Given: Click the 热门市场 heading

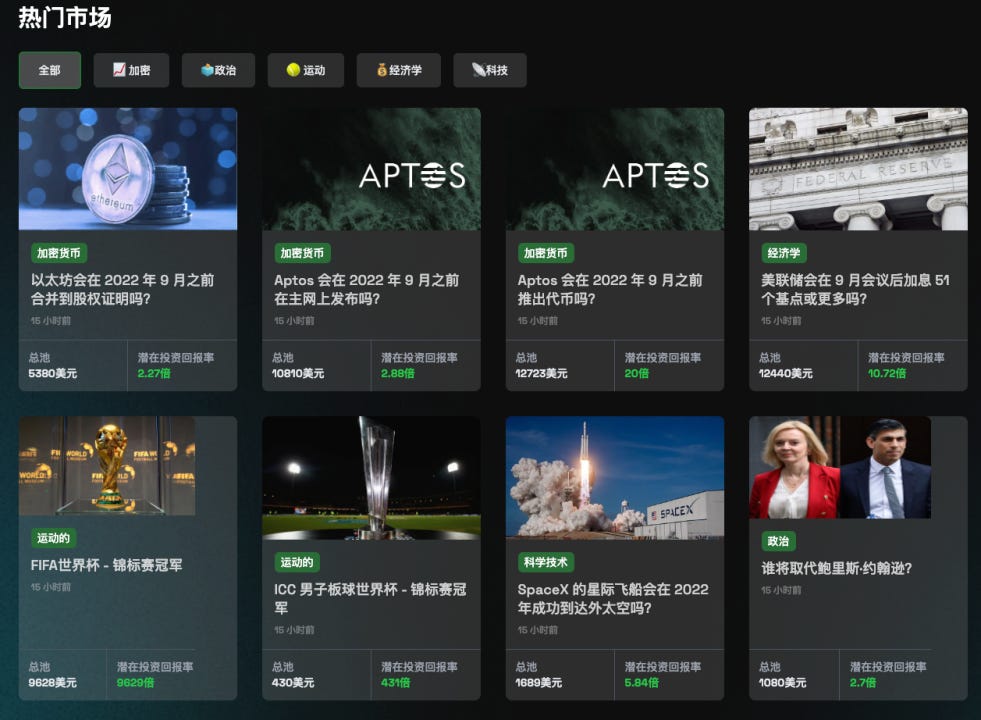Looking at the screenshot, I should 65,18.
